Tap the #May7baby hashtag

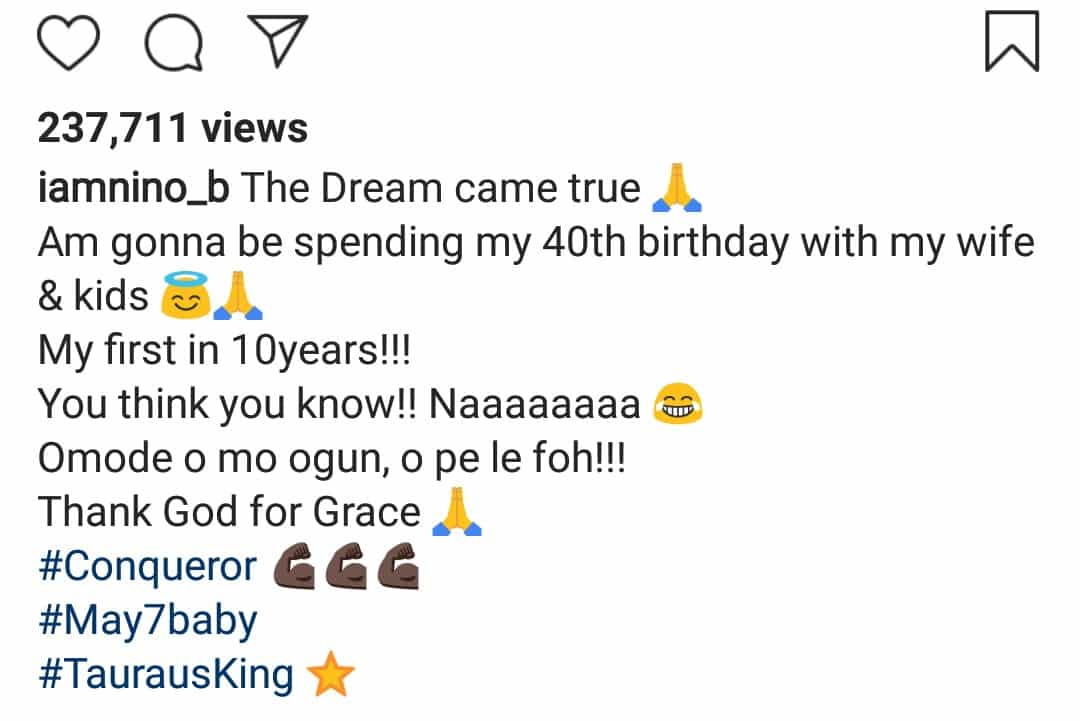[147, 621]
